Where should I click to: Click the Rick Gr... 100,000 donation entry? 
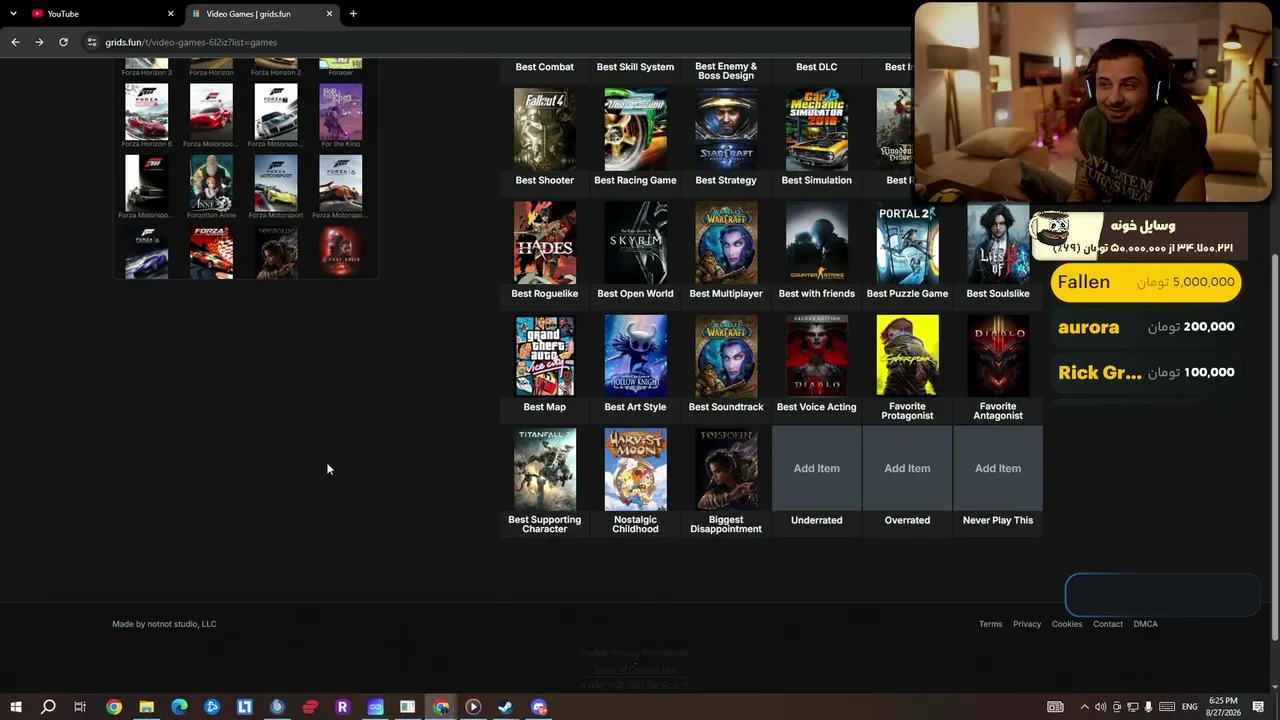[1146, 372]
